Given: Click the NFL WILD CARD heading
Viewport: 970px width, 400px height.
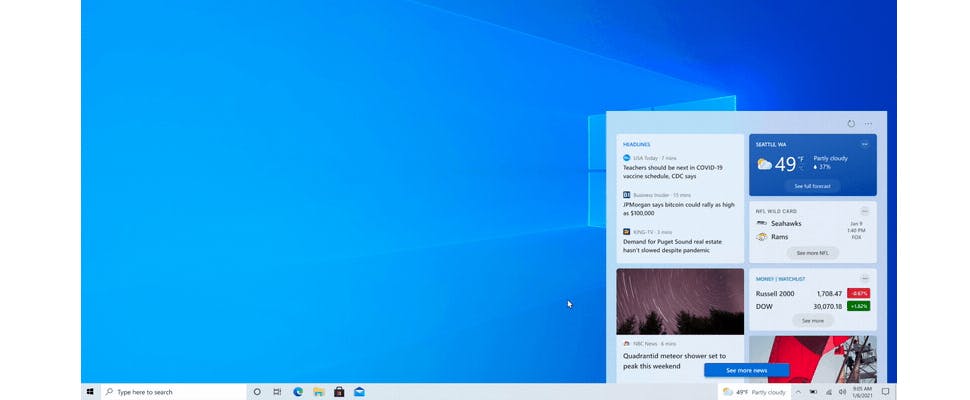Looking at the screenshot, I should point(776,211).
